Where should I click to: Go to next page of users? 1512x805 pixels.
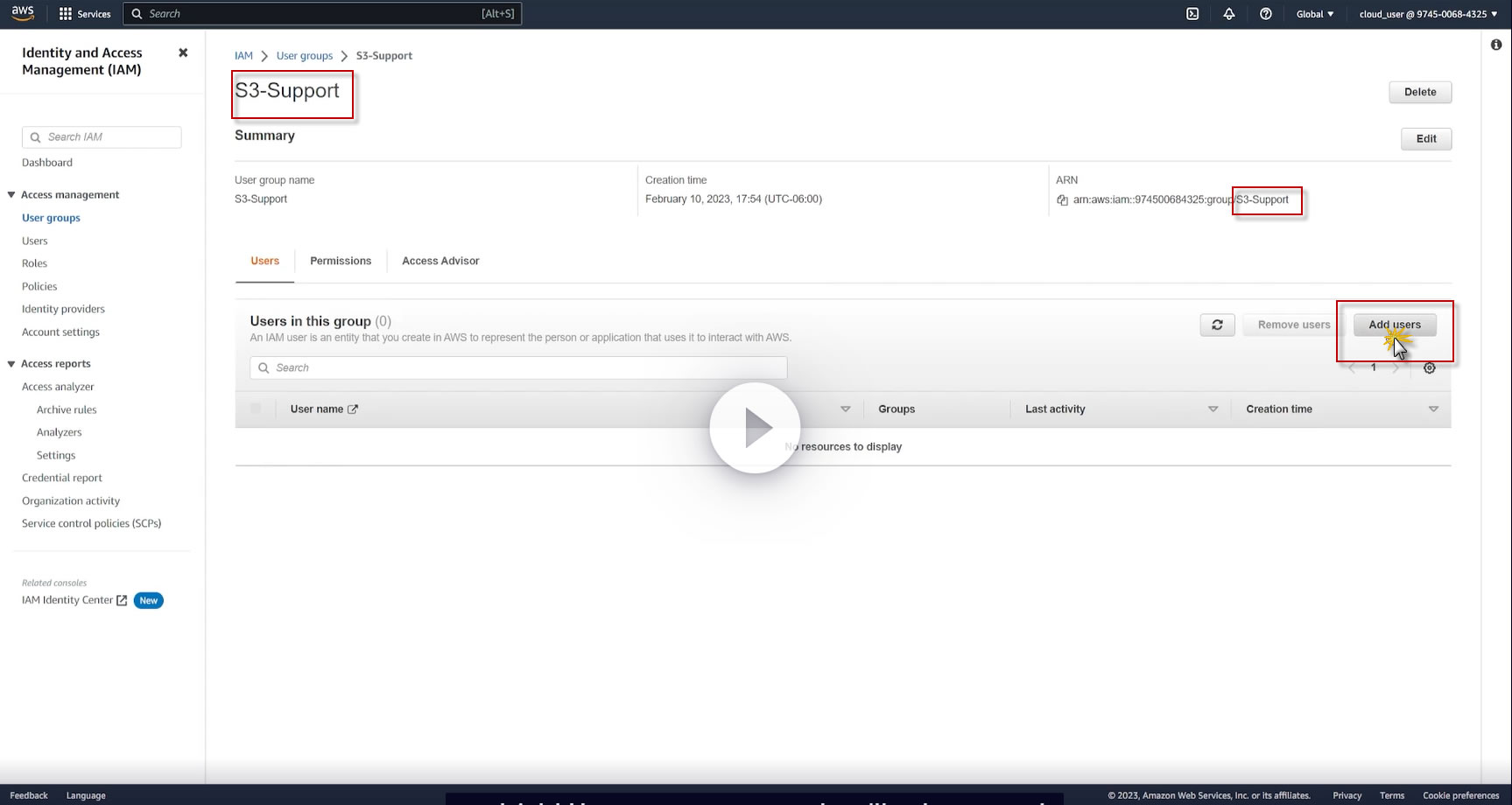[x=1396, y=368]
